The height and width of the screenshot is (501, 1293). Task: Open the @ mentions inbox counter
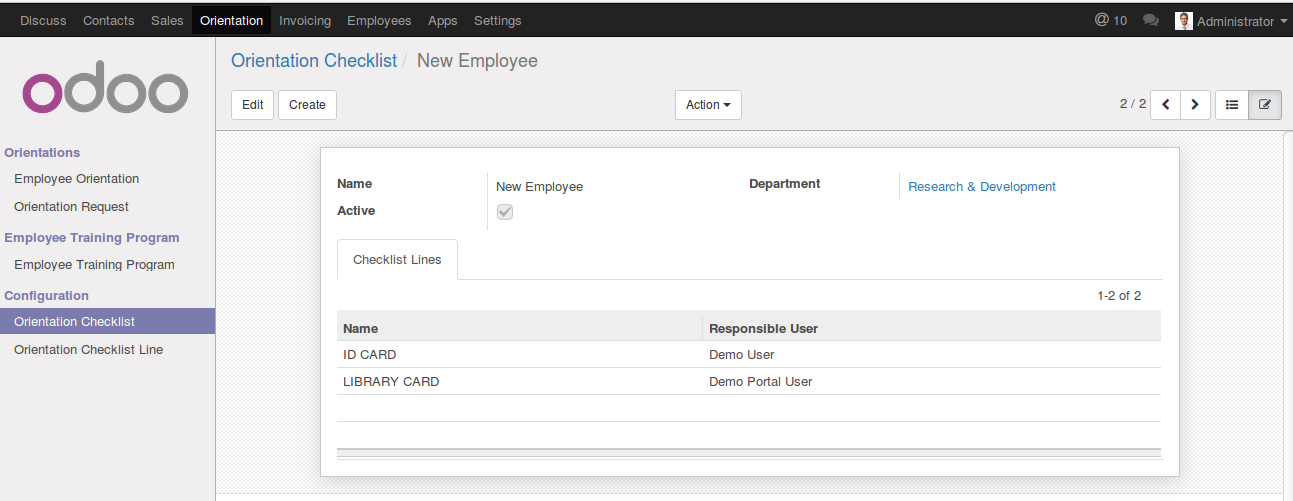1111,20
